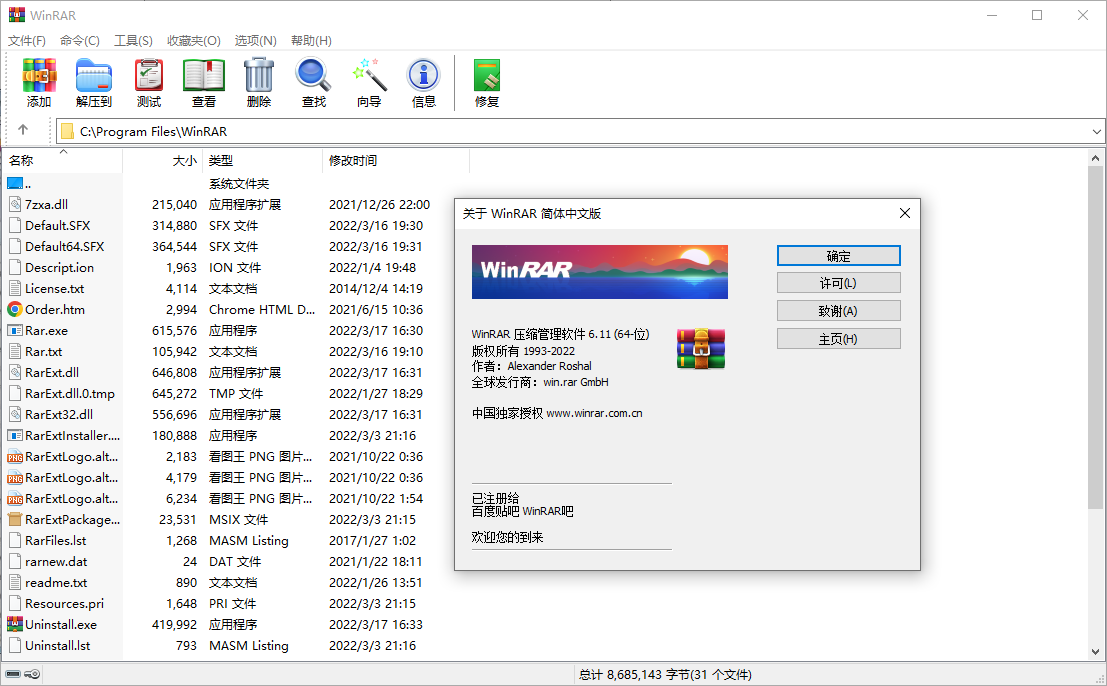Click the 测试 (Test) toolbar icon

click(x=149, y=76)
